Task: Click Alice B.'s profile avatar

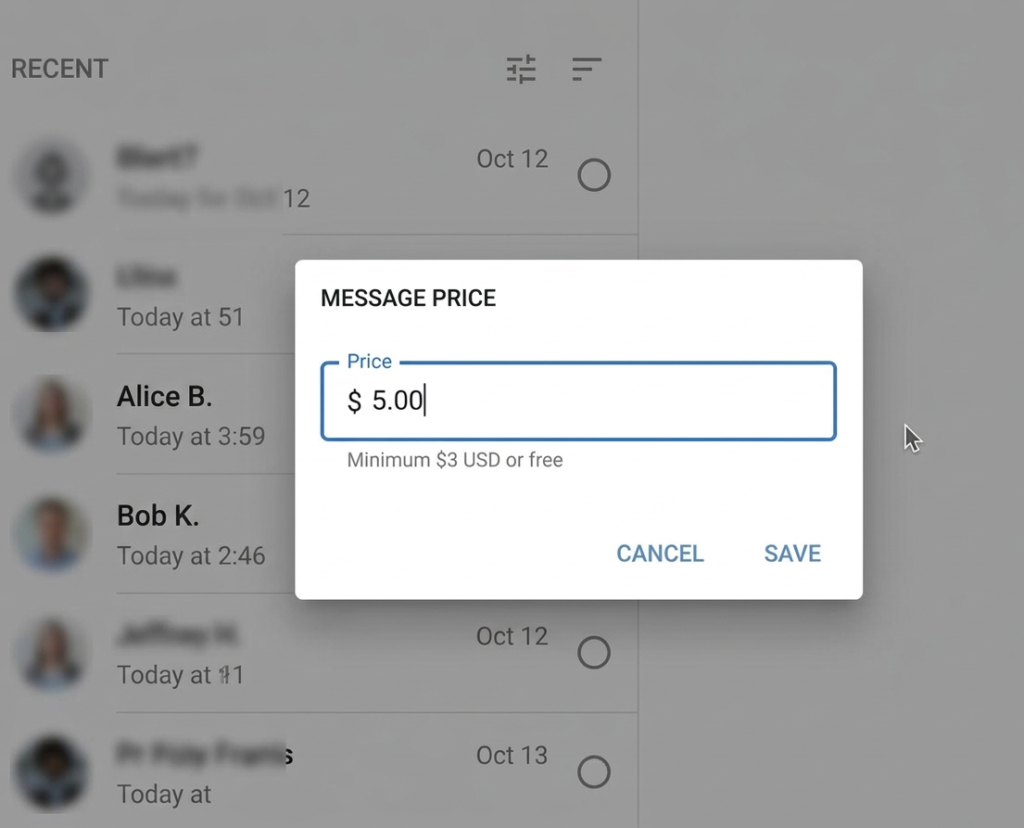Action: (51, 414)
